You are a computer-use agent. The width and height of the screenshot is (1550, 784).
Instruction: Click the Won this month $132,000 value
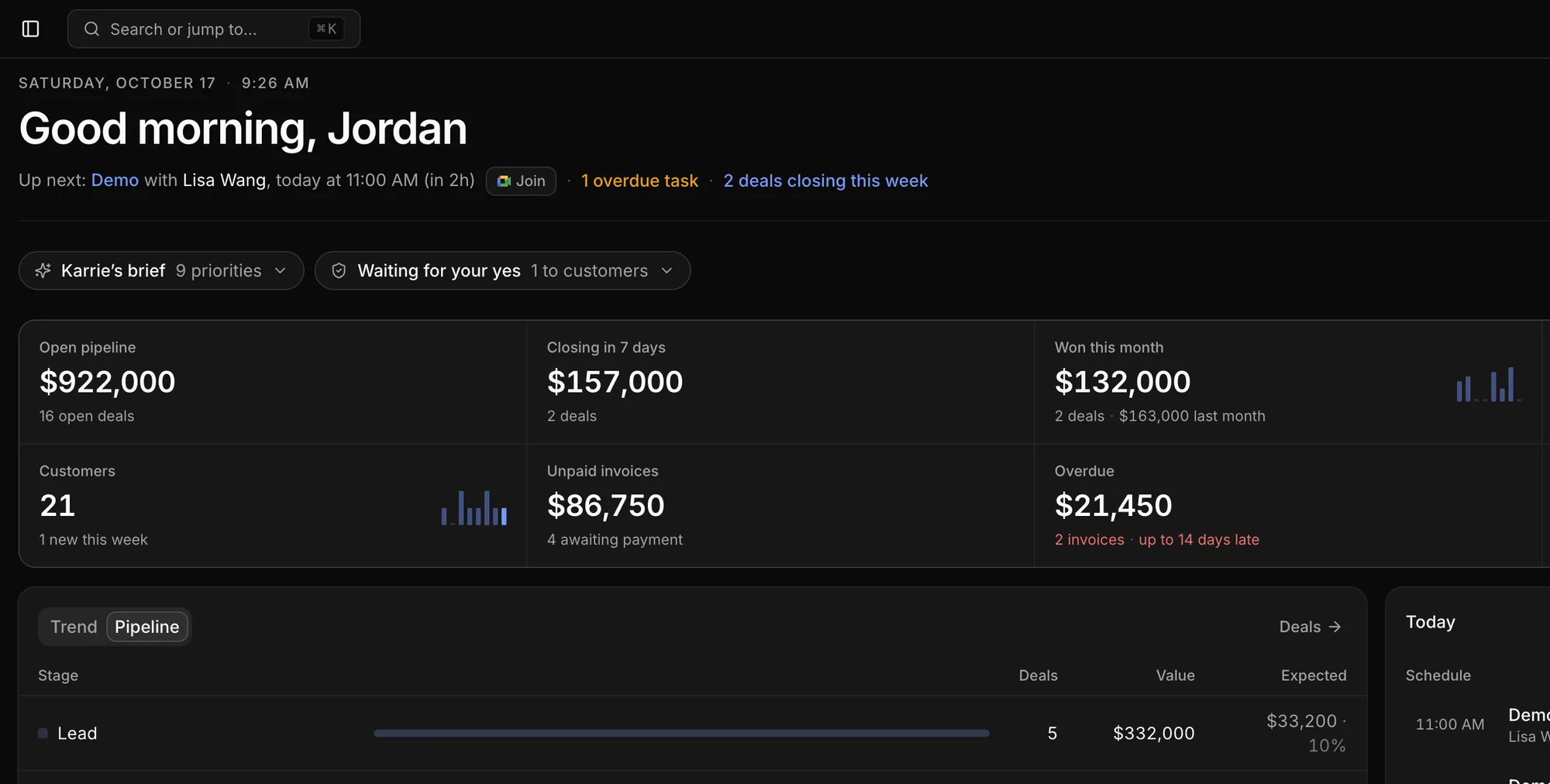click(x=1122, y=382)
